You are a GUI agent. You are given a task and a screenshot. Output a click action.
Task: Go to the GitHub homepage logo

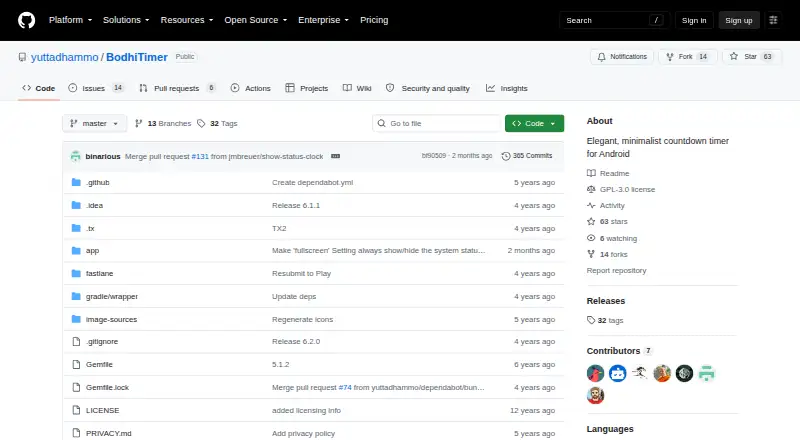[27, 20]
